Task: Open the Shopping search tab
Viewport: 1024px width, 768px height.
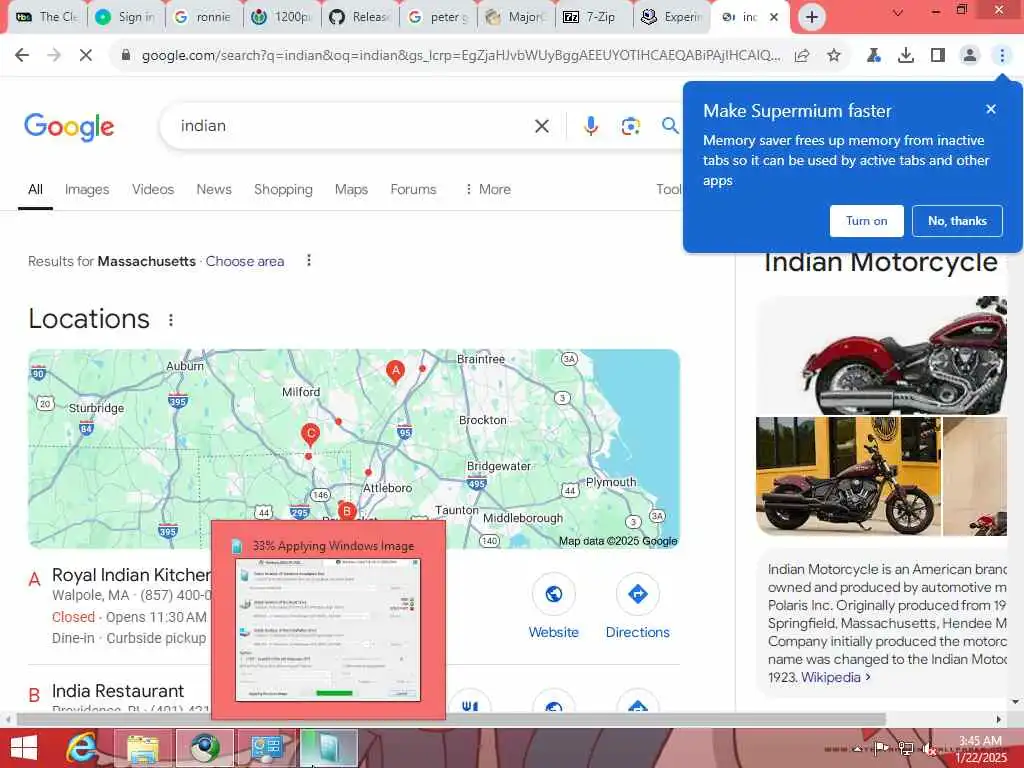Action: (283, 189)
